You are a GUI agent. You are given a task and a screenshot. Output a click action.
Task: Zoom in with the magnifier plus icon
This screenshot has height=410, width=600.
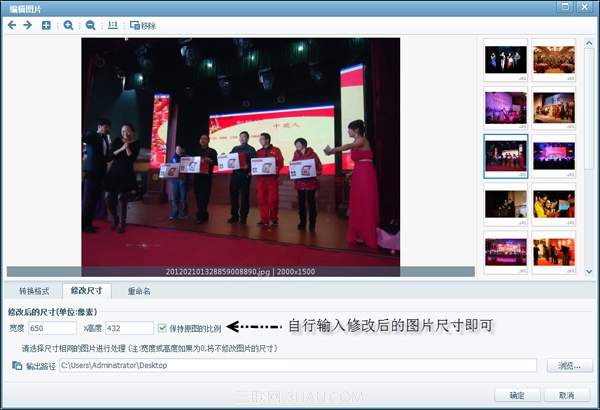coord(68,25)
